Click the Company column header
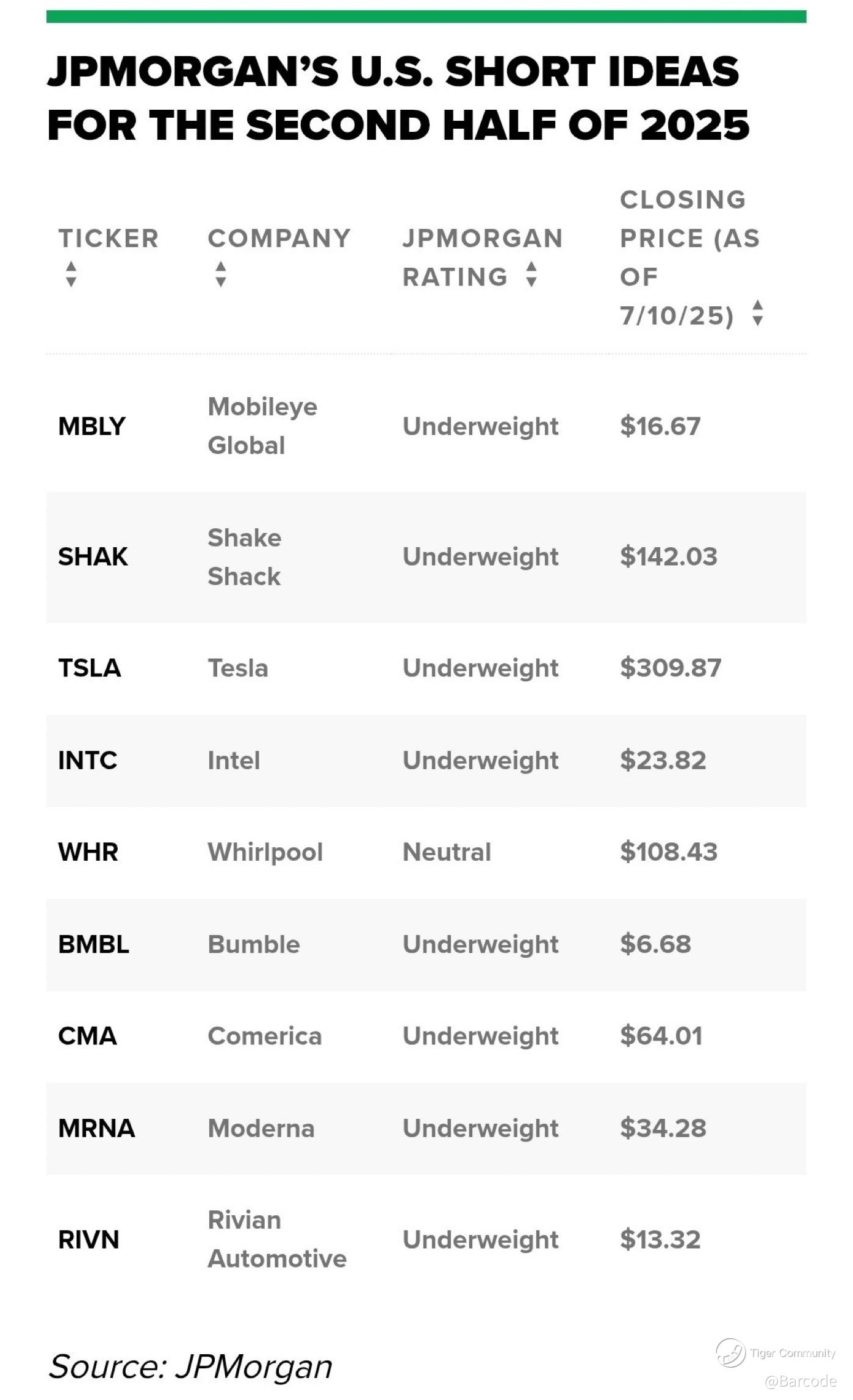 click(279, 239)
